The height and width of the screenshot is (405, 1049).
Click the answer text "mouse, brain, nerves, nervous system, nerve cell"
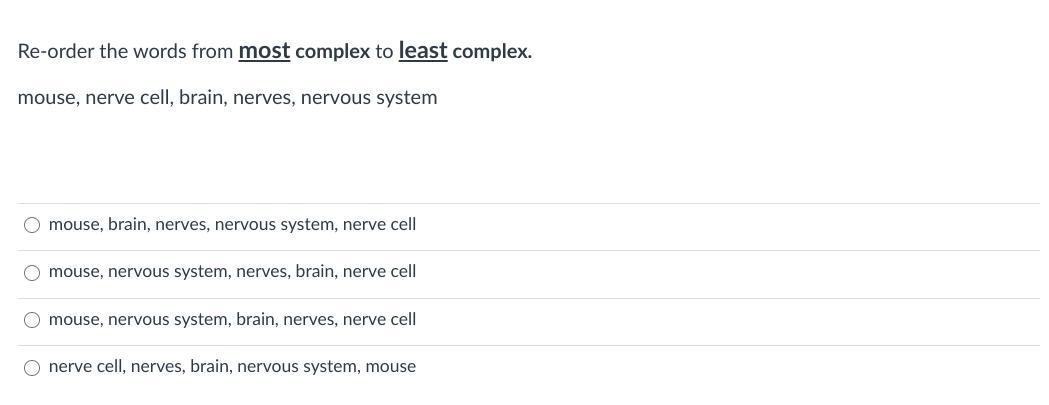coord(232,225)
